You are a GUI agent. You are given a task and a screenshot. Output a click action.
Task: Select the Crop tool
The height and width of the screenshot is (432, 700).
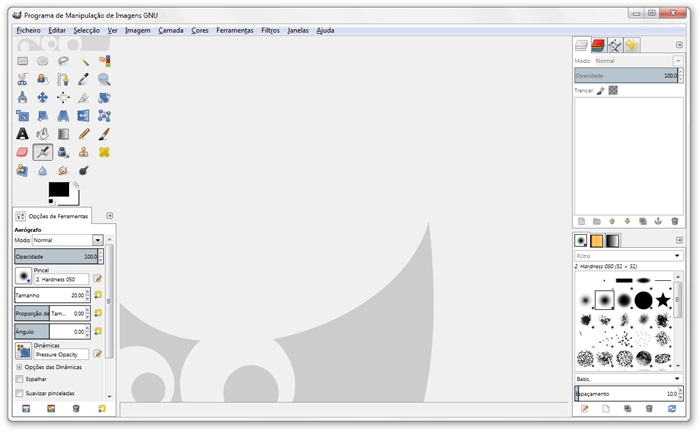[x=83, y=97]
